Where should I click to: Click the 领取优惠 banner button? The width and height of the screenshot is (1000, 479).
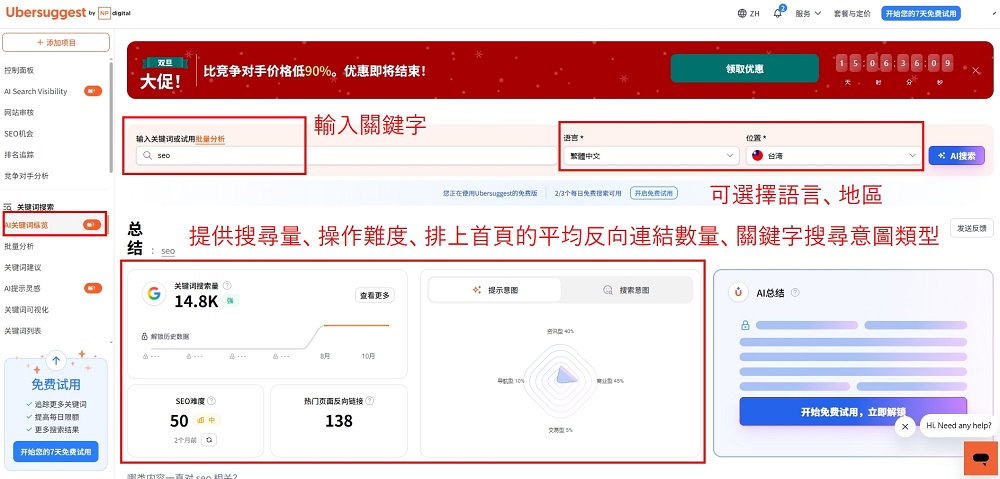(744, 68)
